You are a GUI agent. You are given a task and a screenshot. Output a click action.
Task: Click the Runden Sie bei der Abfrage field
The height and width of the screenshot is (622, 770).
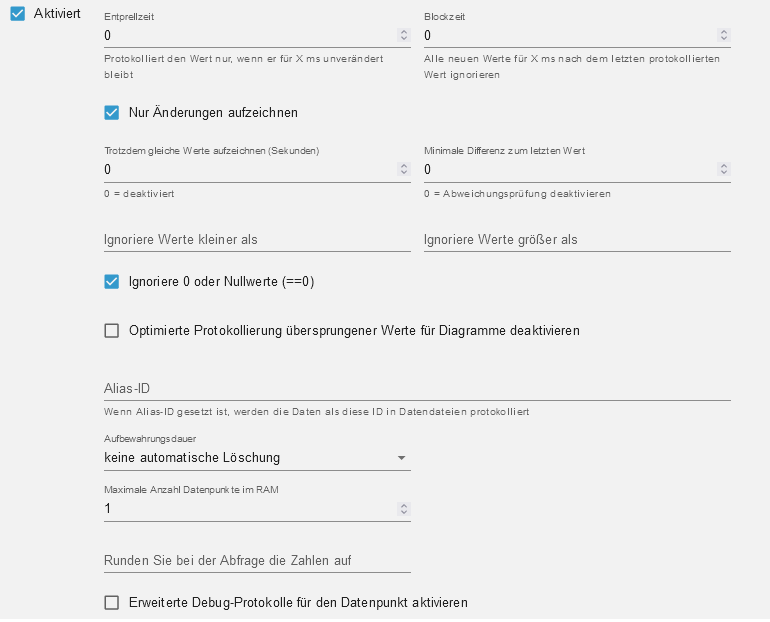[x=257, y=561]
